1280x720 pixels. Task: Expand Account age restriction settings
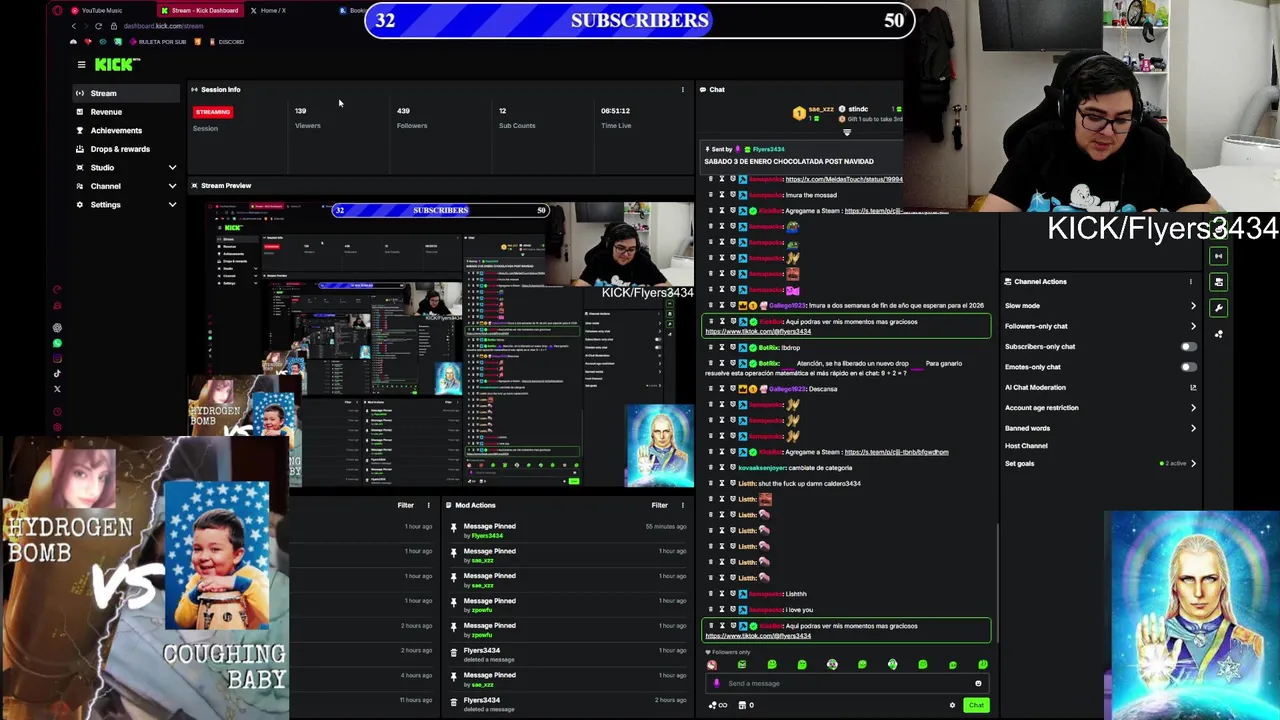(1193, 408)
